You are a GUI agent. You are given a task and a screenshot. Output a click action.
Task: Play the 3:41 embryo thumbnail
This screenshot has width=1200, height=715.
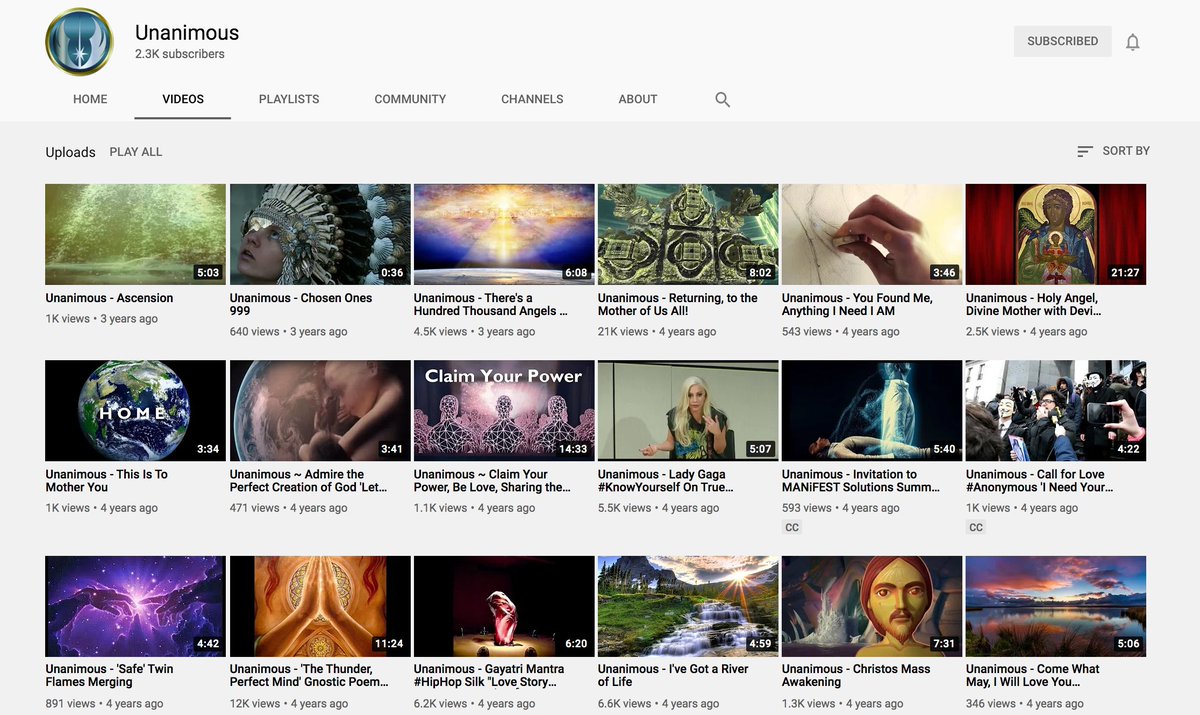pyautogui.click(x=320, y=410)
